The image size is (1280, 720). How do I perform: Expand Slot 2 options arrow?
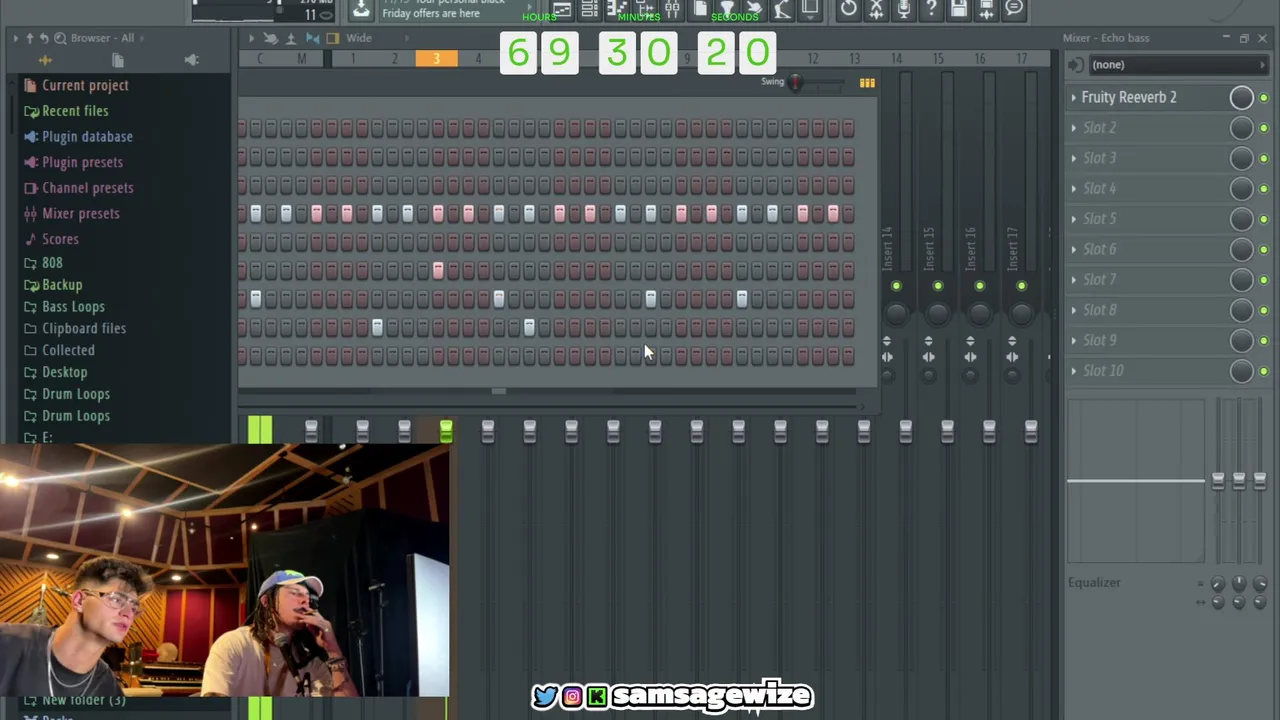tap(1074, 128)
